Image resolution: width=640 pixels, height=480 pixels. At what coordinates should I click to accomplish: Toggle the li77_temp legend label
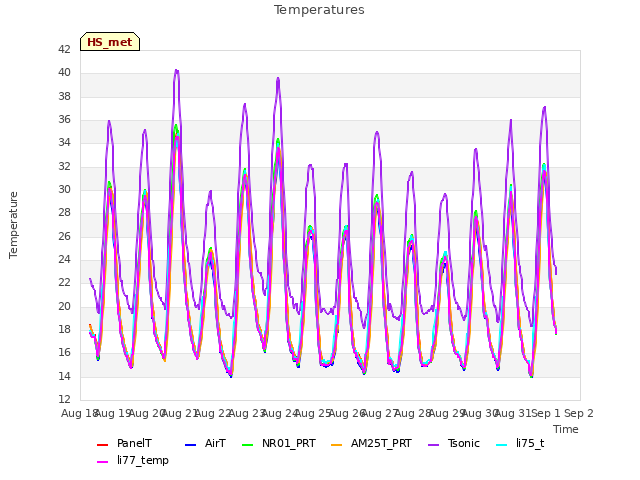click(143, 460)
